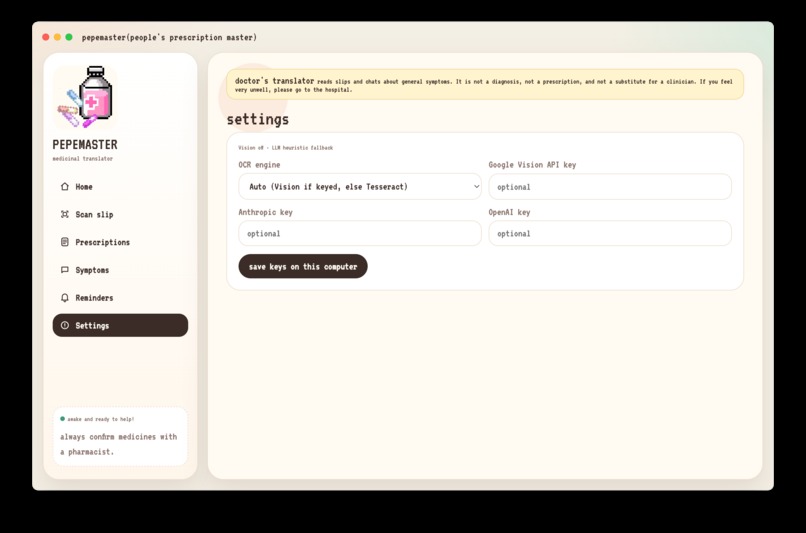Click the green status dot
The image size is (806, 533).
[63, 419]
